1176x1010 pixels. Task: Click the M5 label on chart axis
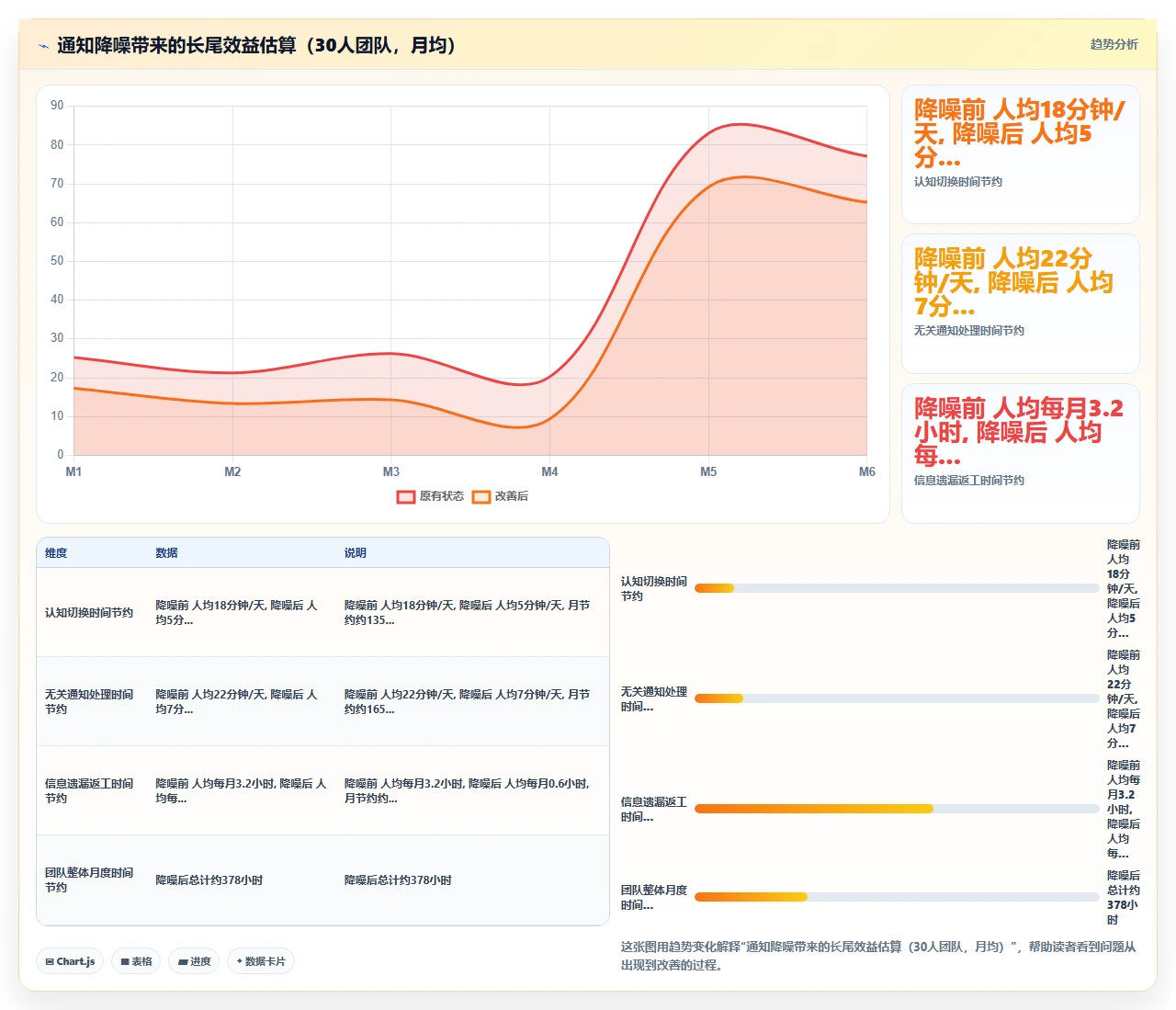[708, 471]
